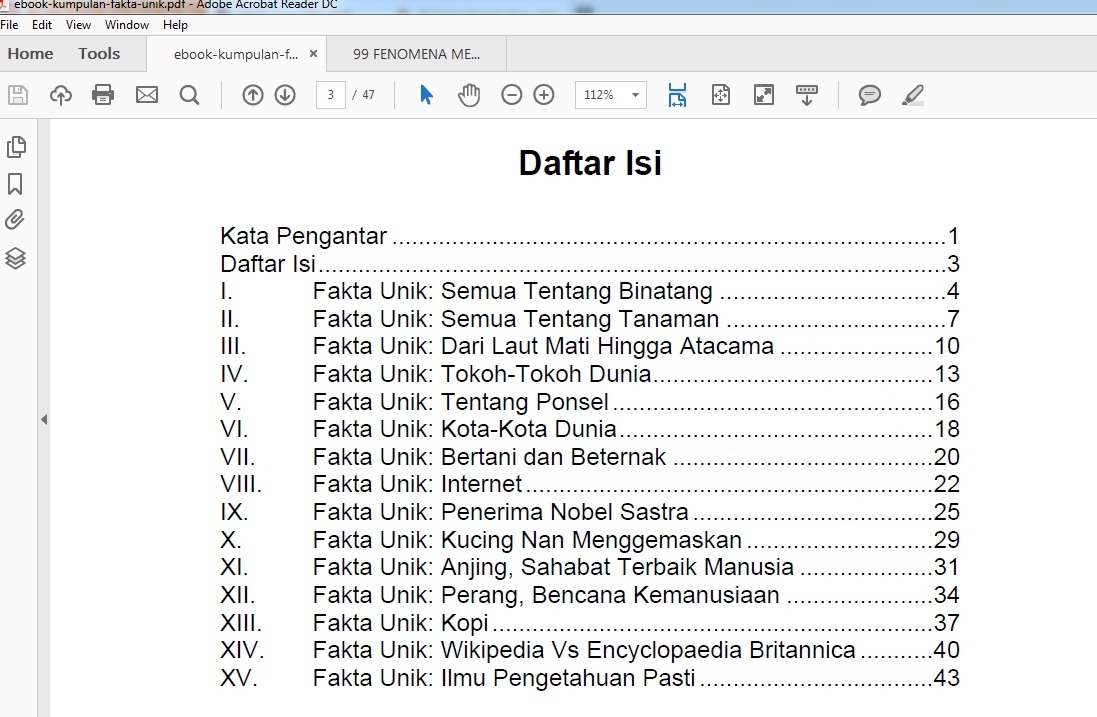The height and width of the screenshot is (717, 1097).
Task: Open the Comment tool
Action: pos(868,94)
